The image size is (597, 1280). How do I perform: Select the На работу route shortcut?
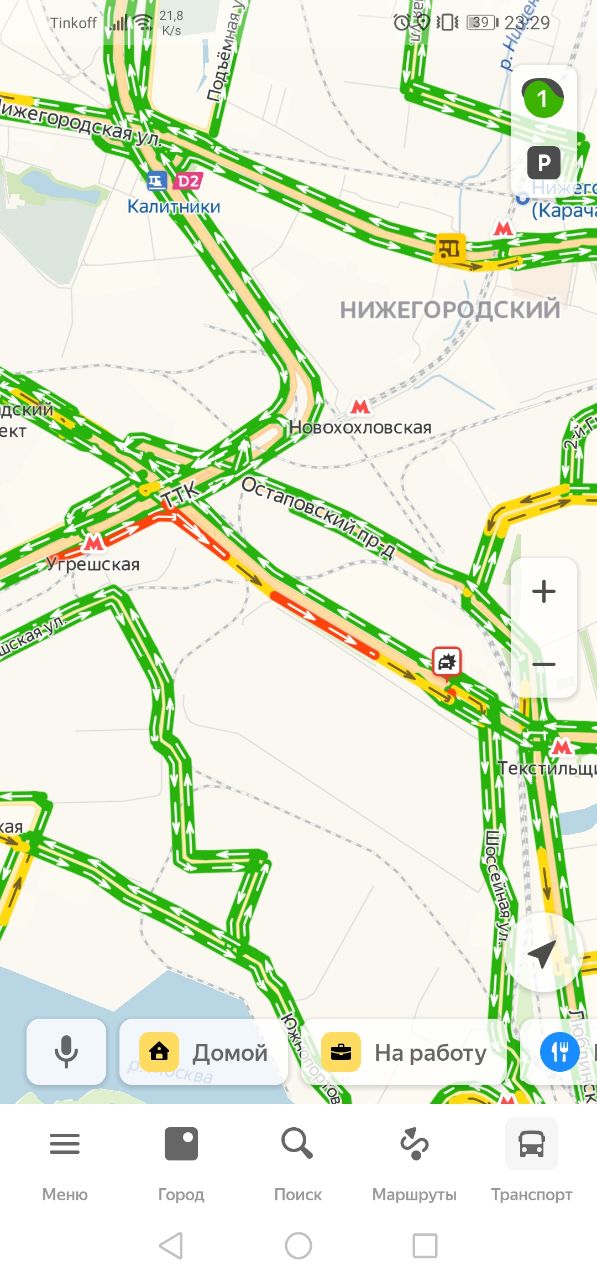[x=404, y=1052]
